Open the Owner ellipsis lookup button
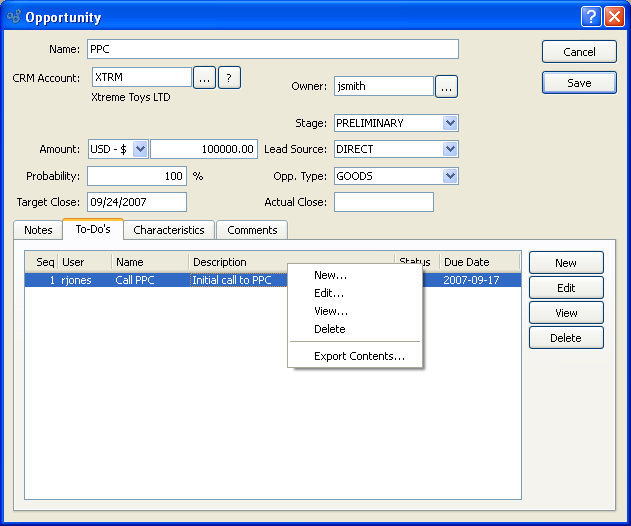 click(446, 87)
